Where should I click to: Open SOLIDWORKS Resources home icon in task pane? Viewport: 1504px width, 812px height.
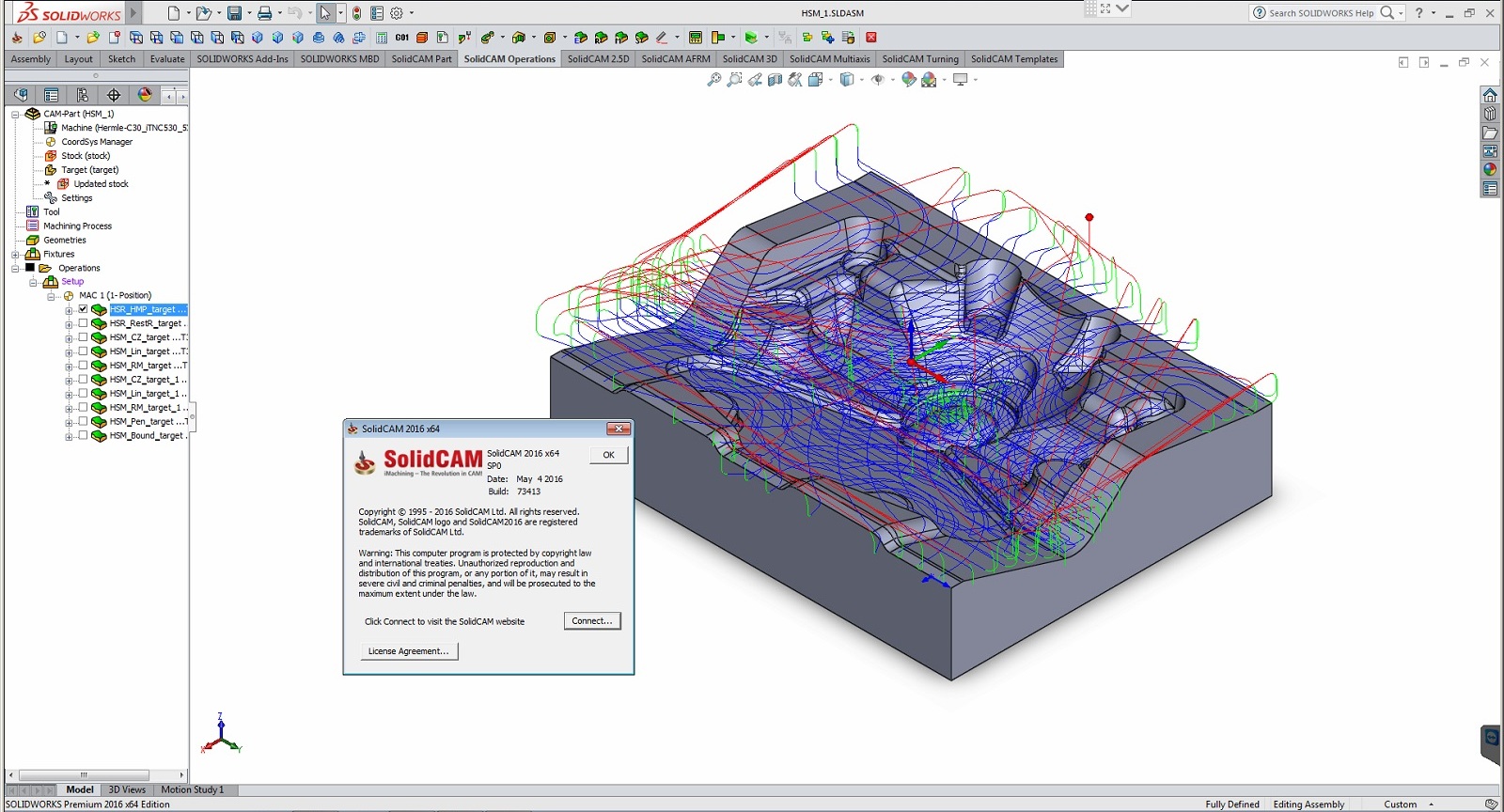click(1490, 95)
